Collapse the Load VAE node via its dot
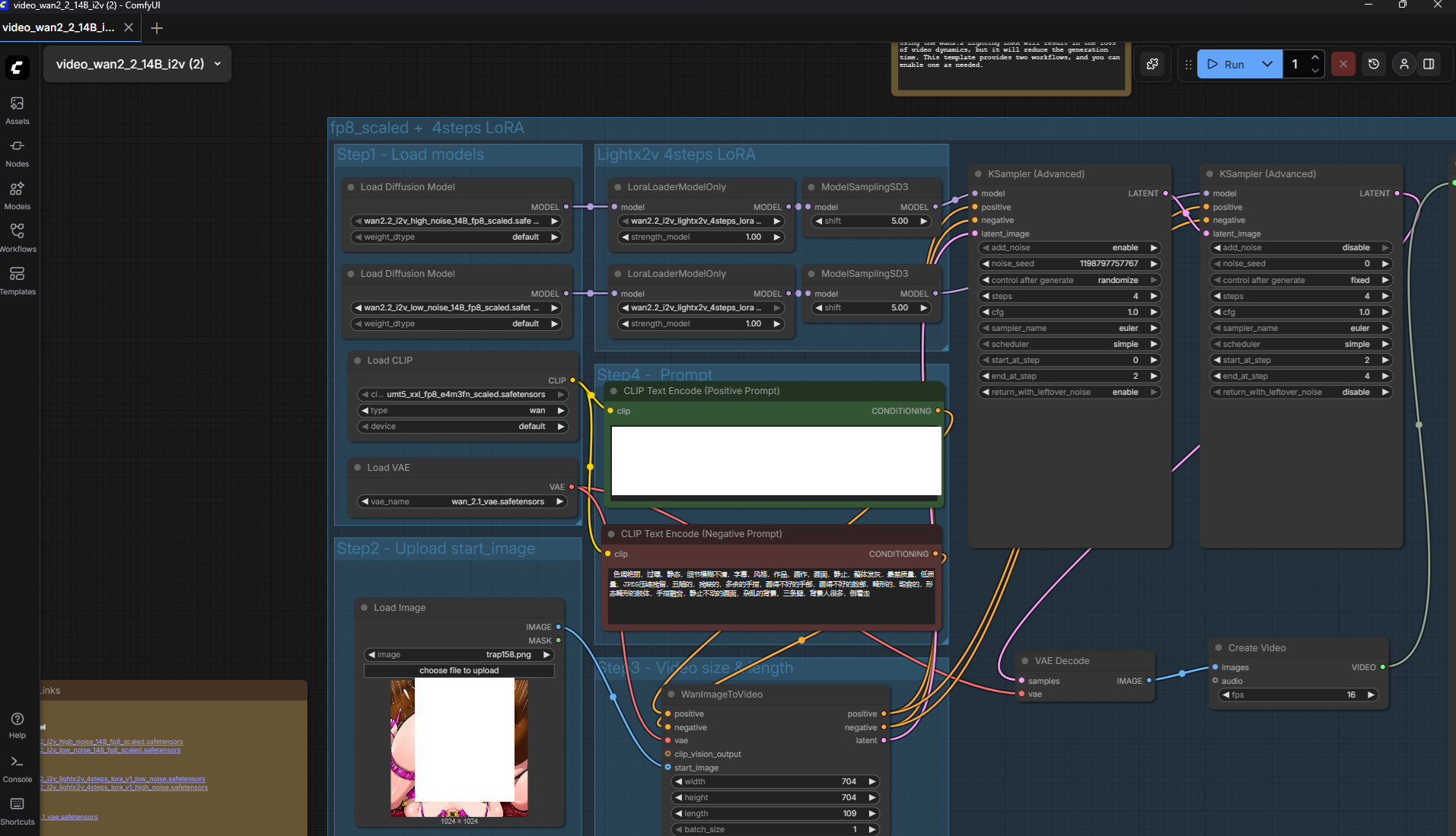The width and height of the screenshot is (1456, 836). [357, 468]
